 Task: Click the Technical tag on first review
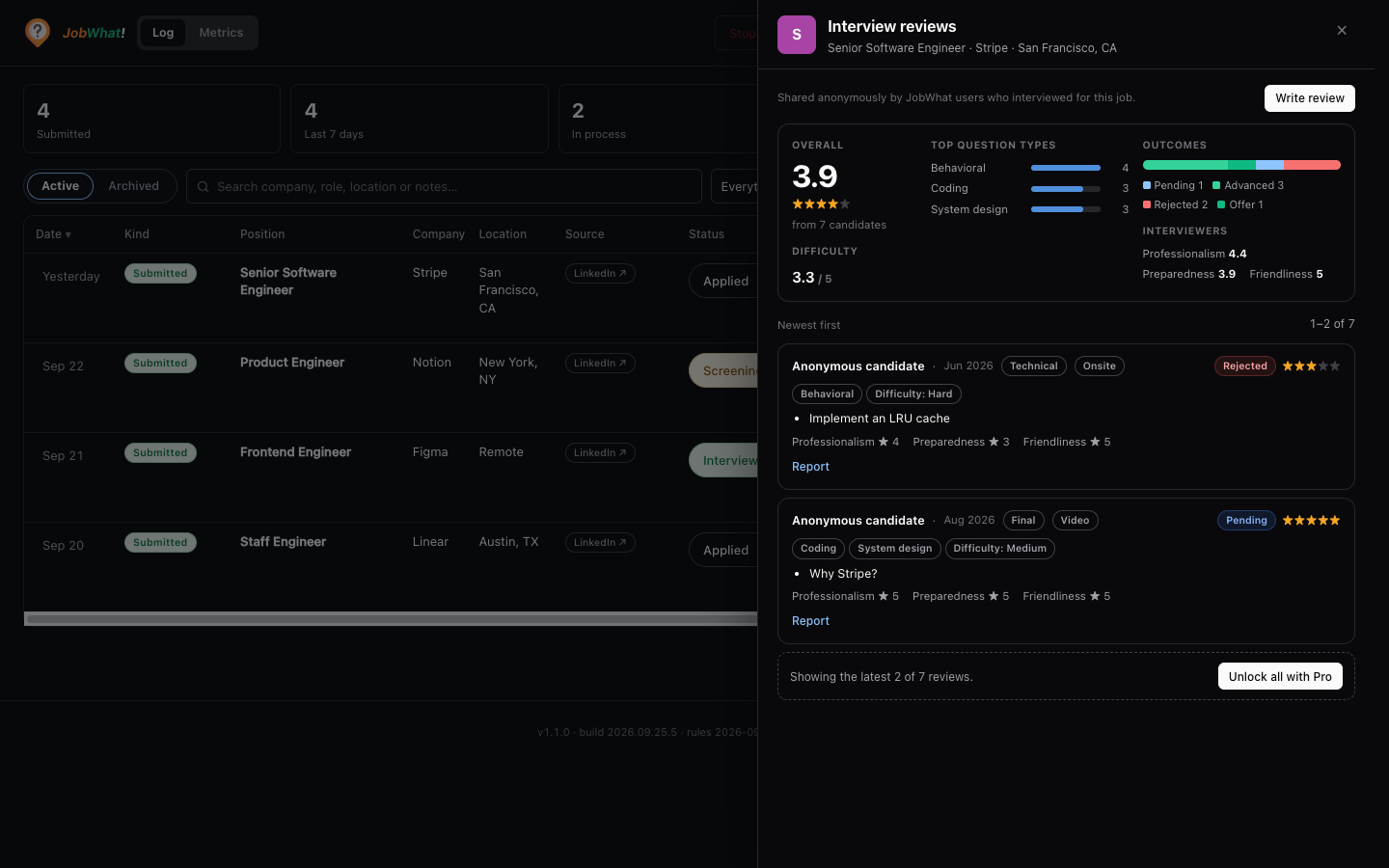(1034, 366)
